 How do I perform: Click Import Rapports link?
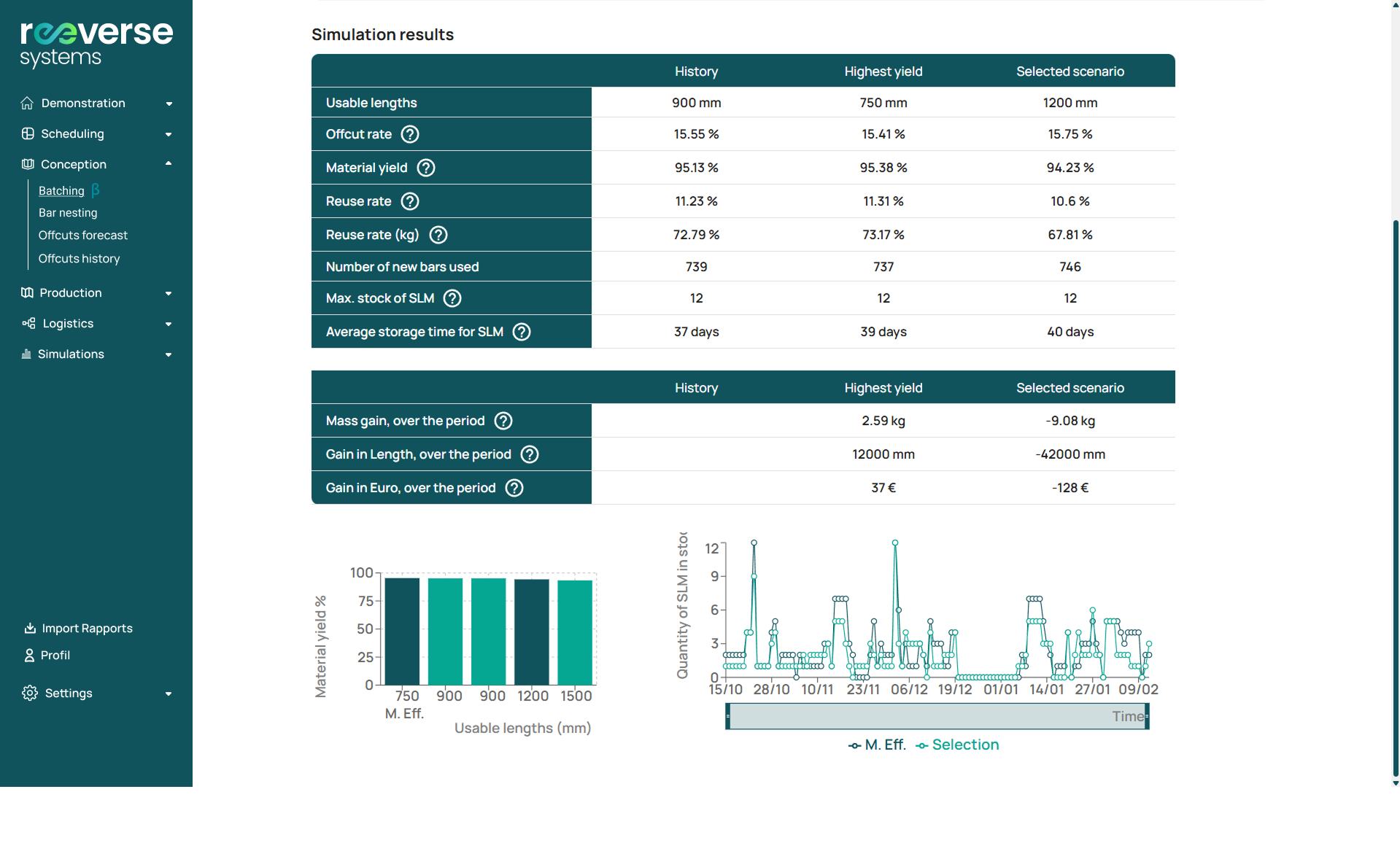87,629
